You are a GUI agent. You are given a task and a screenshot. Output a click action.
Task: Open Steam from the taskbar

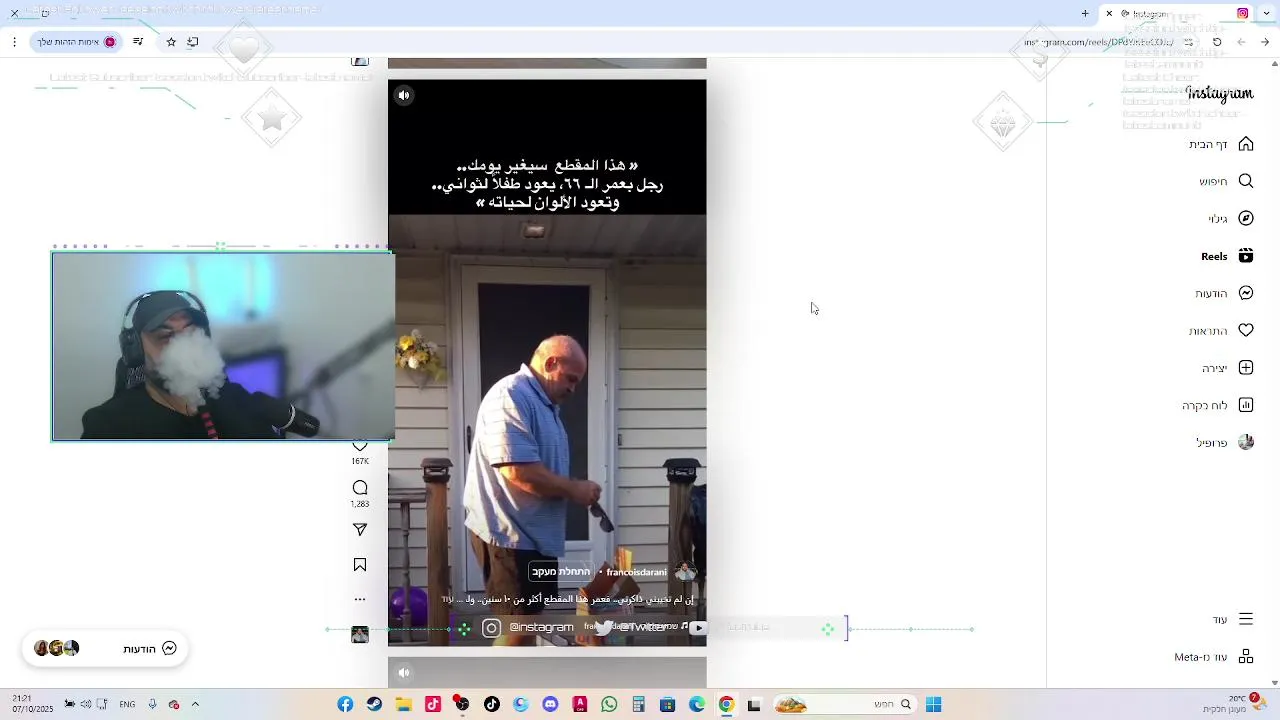(374, 705)
